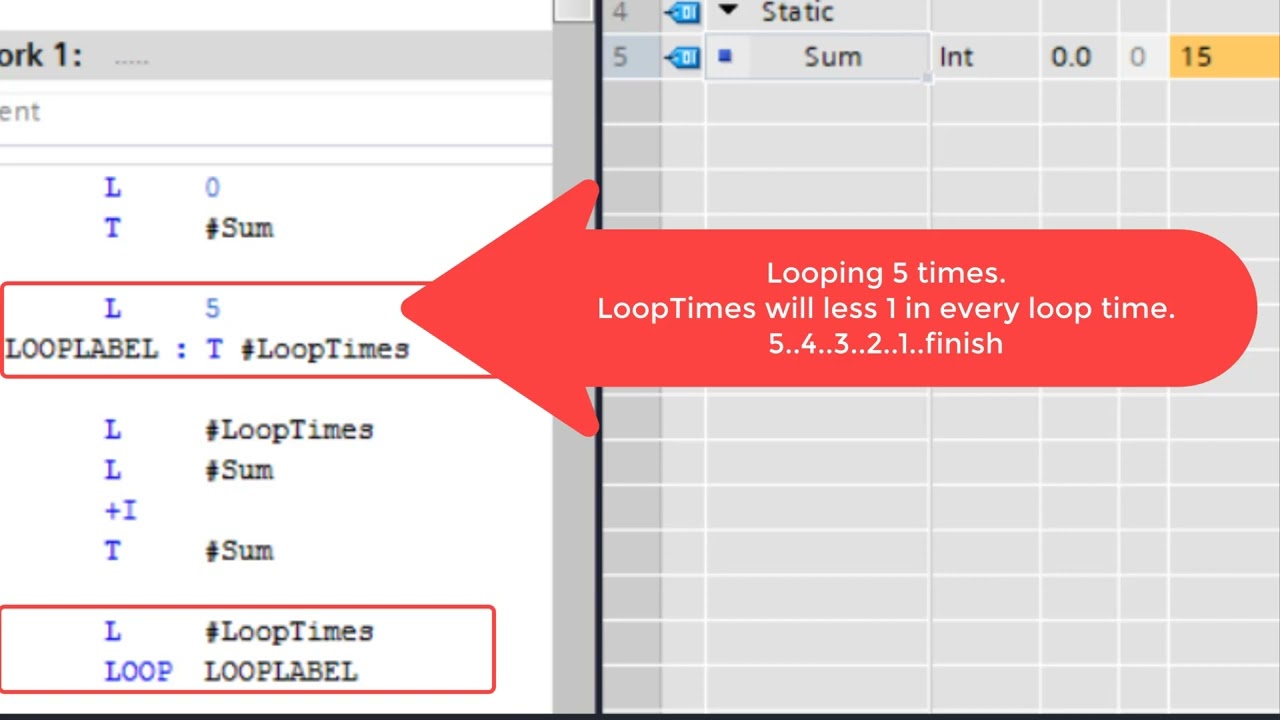This screenshot has height=720, width=1280.
Task: Click the tag icon in the Static row
Action: [x=682, y=12]
